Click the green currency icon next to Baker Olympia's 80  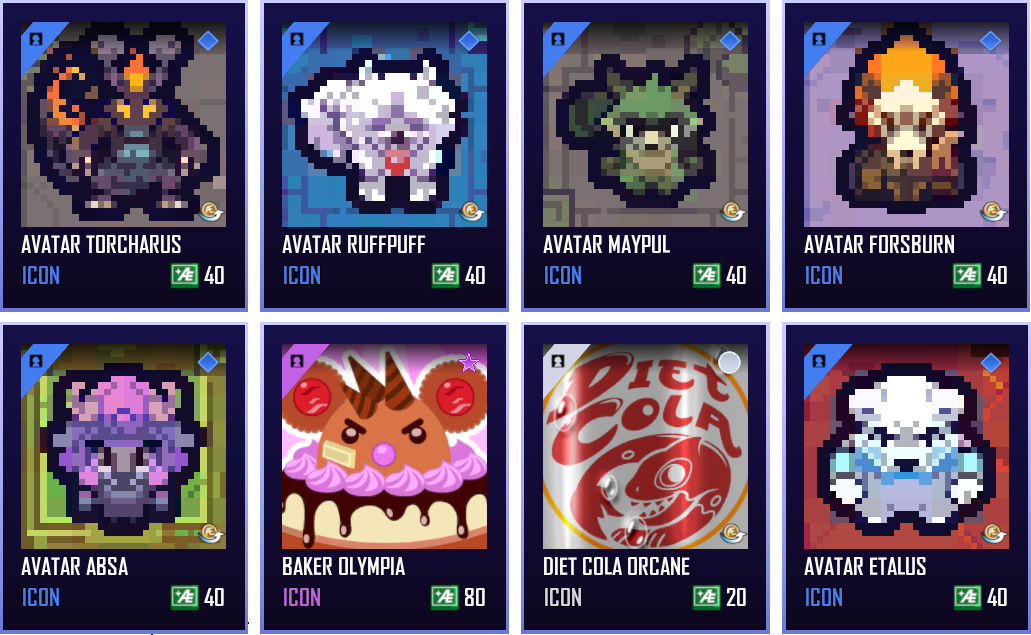(444, 598)
